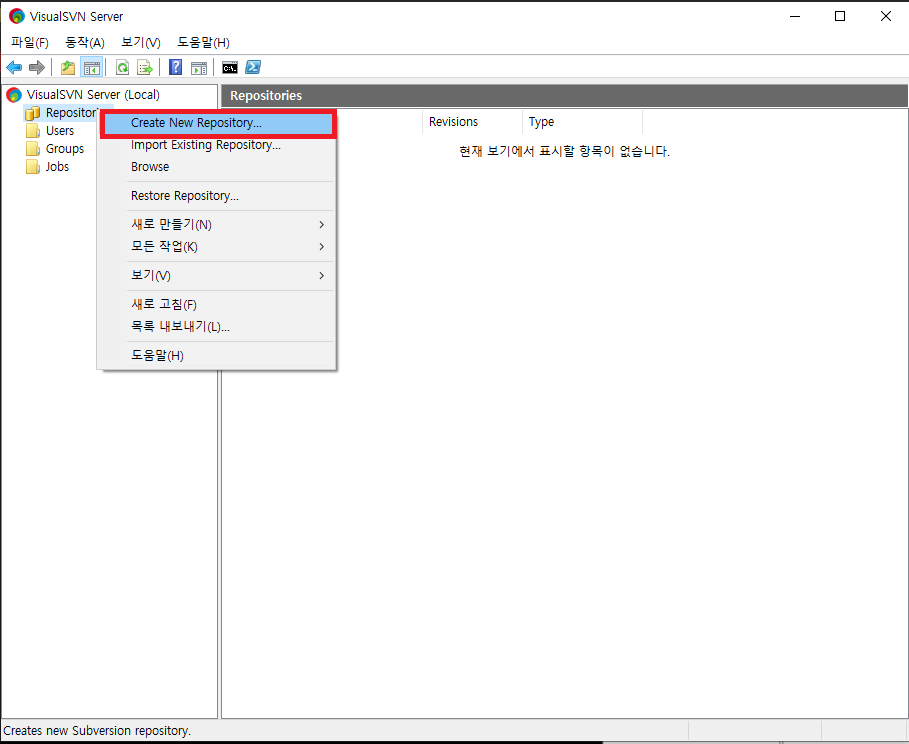Launch the PowerShell toolbar icon
The image size is (909, 744).
pyautogui.click(x=253, y=67)
